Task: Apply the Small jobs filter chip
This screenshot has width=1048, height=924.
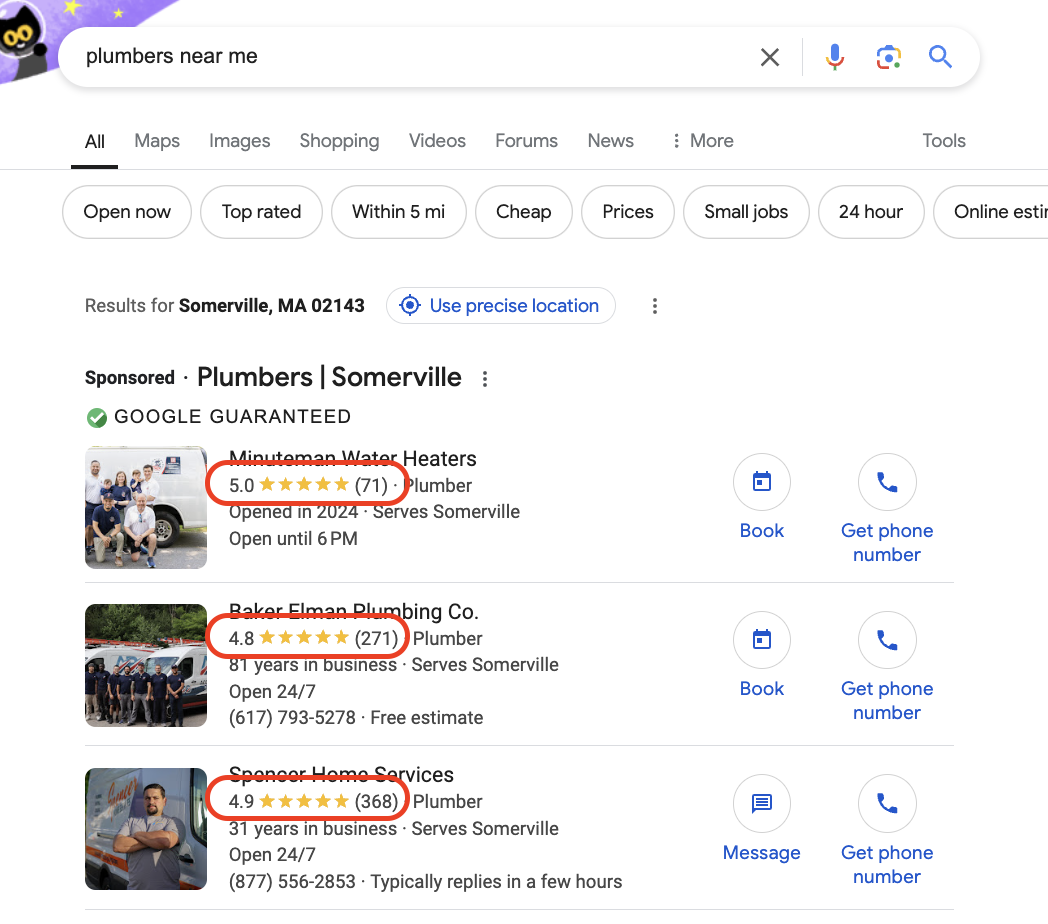Action: pos(746,212)
